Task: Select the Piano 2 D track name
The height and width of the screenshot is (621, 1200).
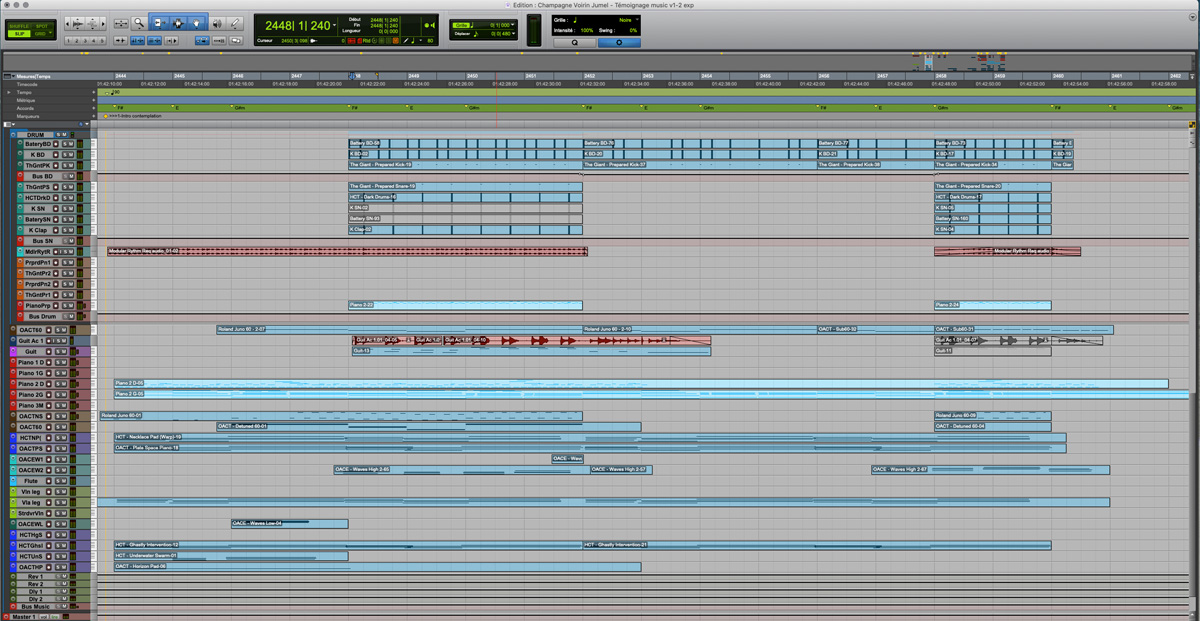Action: point(31,384)
